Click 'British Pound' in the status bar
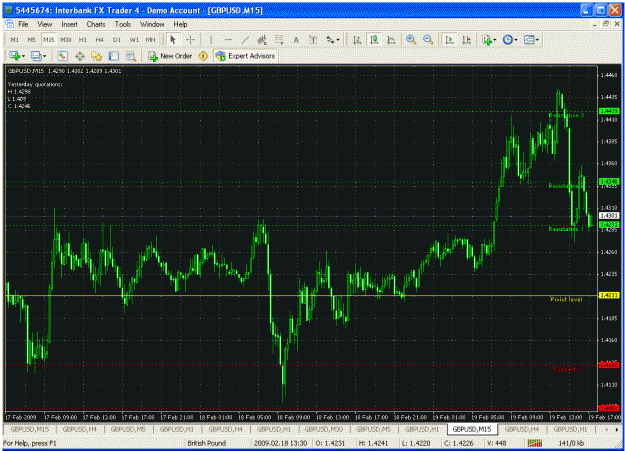The image size is (625, 451). (x=206, y=443)
